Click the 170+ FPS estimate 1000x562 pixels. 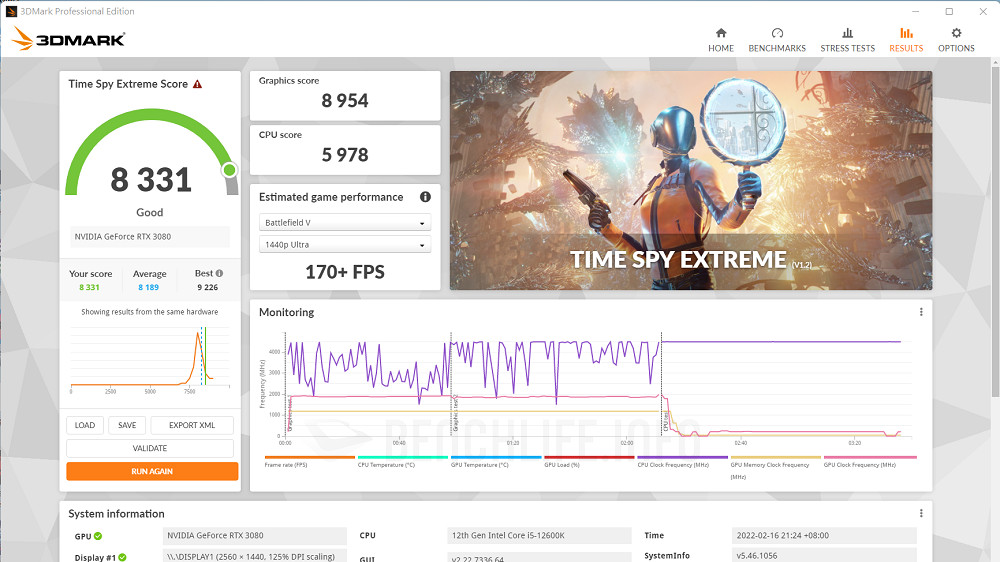tap(345, 272)
